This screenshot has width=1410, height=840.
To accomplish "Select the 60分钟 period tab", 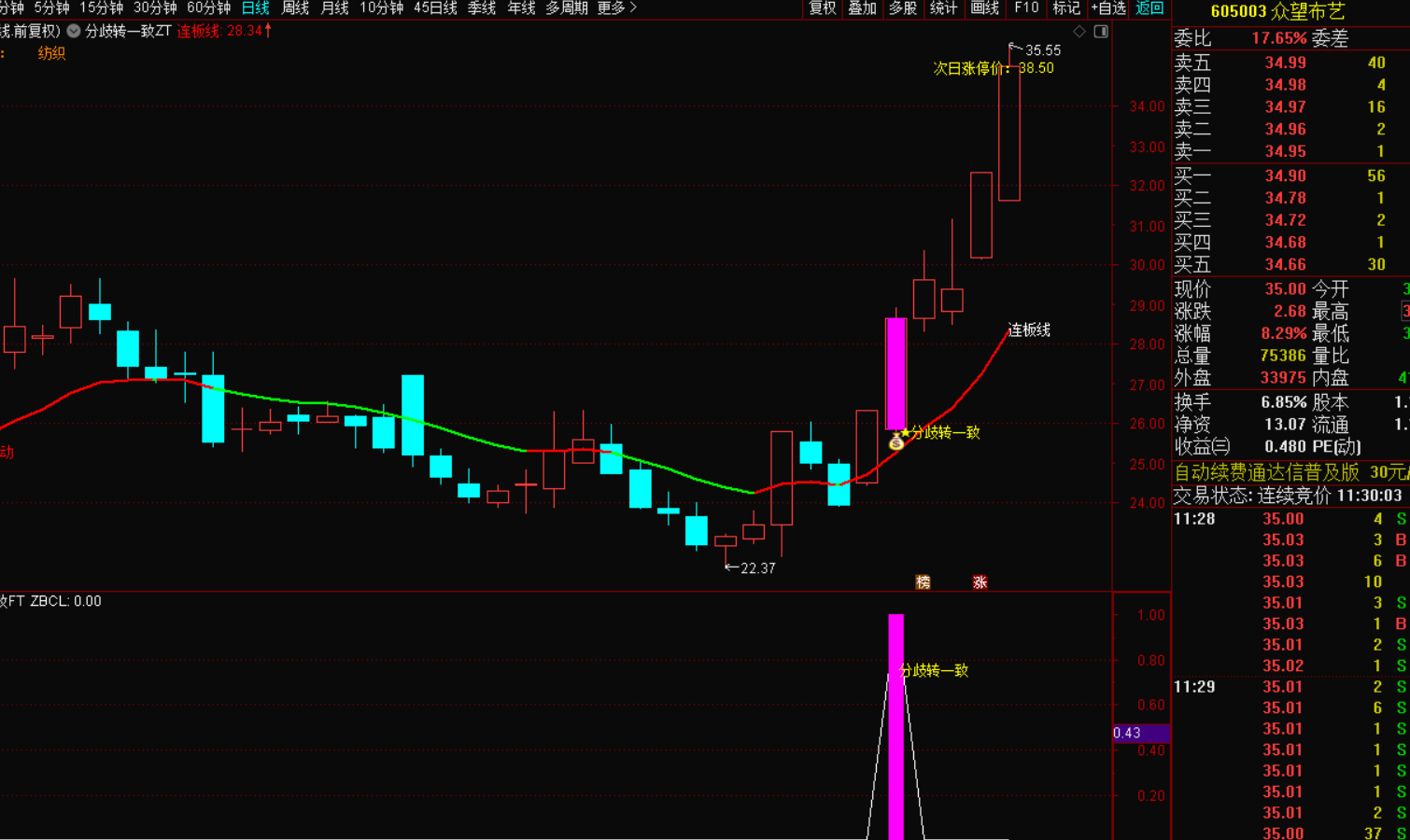I will (x=208, y=8).
